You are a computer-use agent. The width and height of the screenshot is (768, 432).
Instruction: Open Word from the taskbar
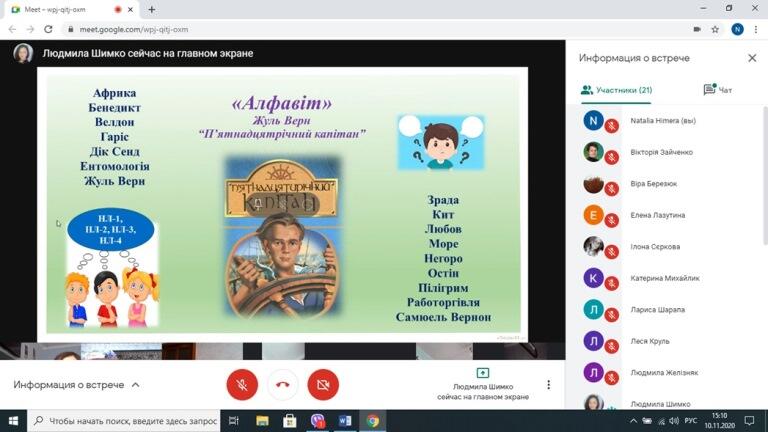tap(345, 421)
